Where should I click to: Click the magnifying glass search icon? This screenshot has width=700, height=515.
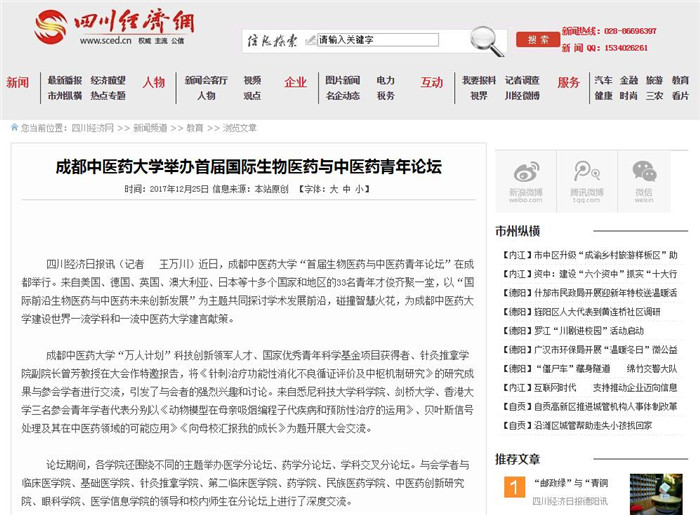(486, 40)
